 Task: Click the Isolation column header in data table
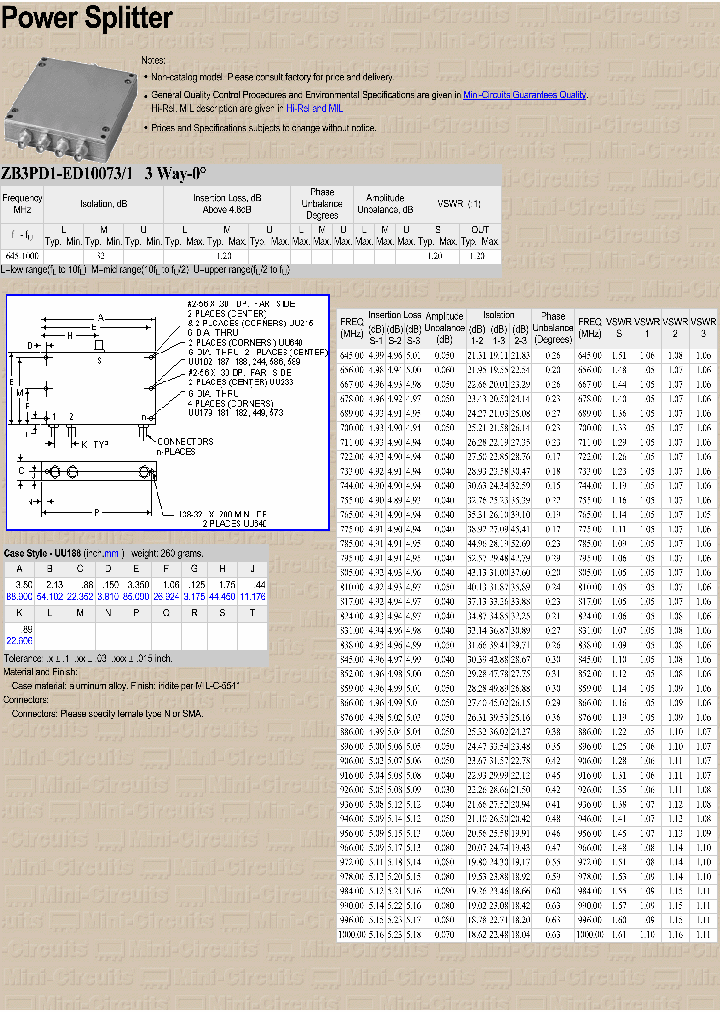tap(499, 315)
